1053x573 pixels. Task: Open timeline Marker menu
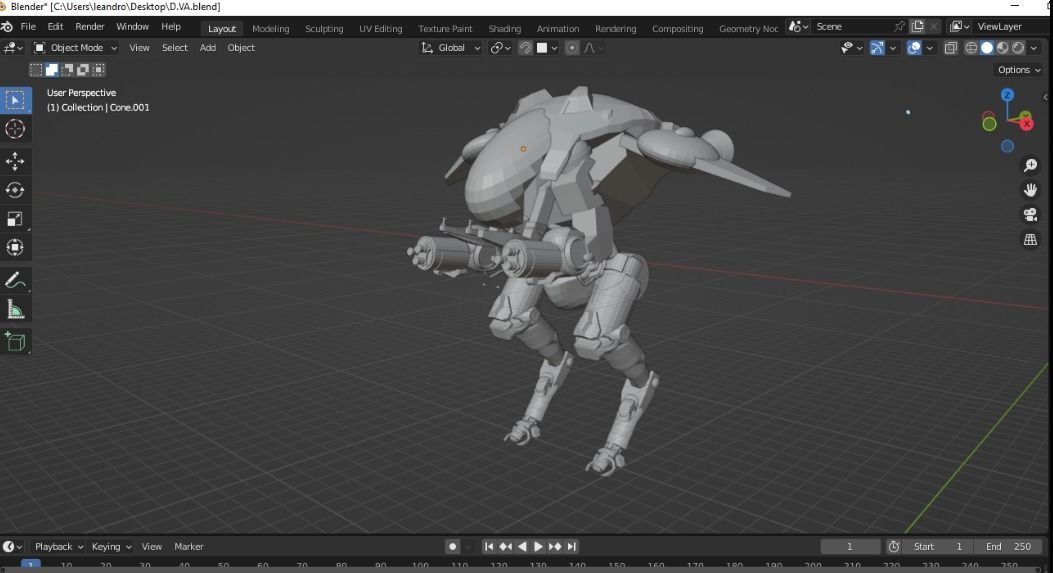click(x=189, y=547)
